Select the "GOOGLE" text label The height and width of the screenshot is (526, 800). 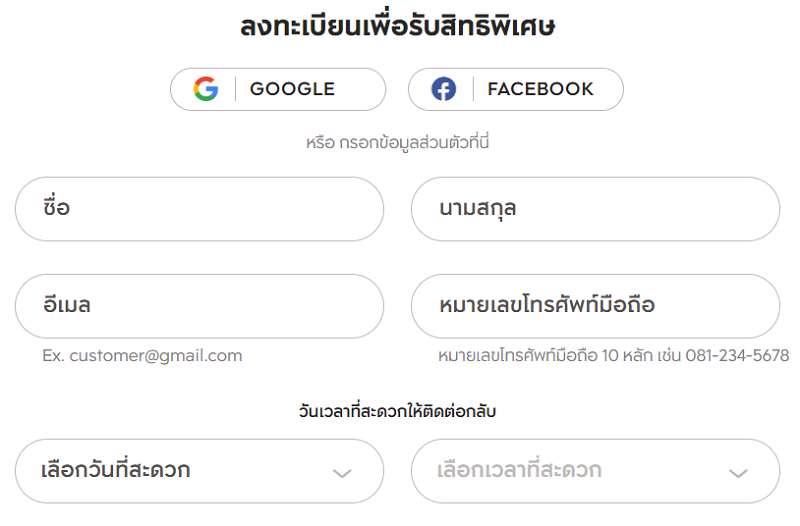pyautogui.click(x=292, y=89)
